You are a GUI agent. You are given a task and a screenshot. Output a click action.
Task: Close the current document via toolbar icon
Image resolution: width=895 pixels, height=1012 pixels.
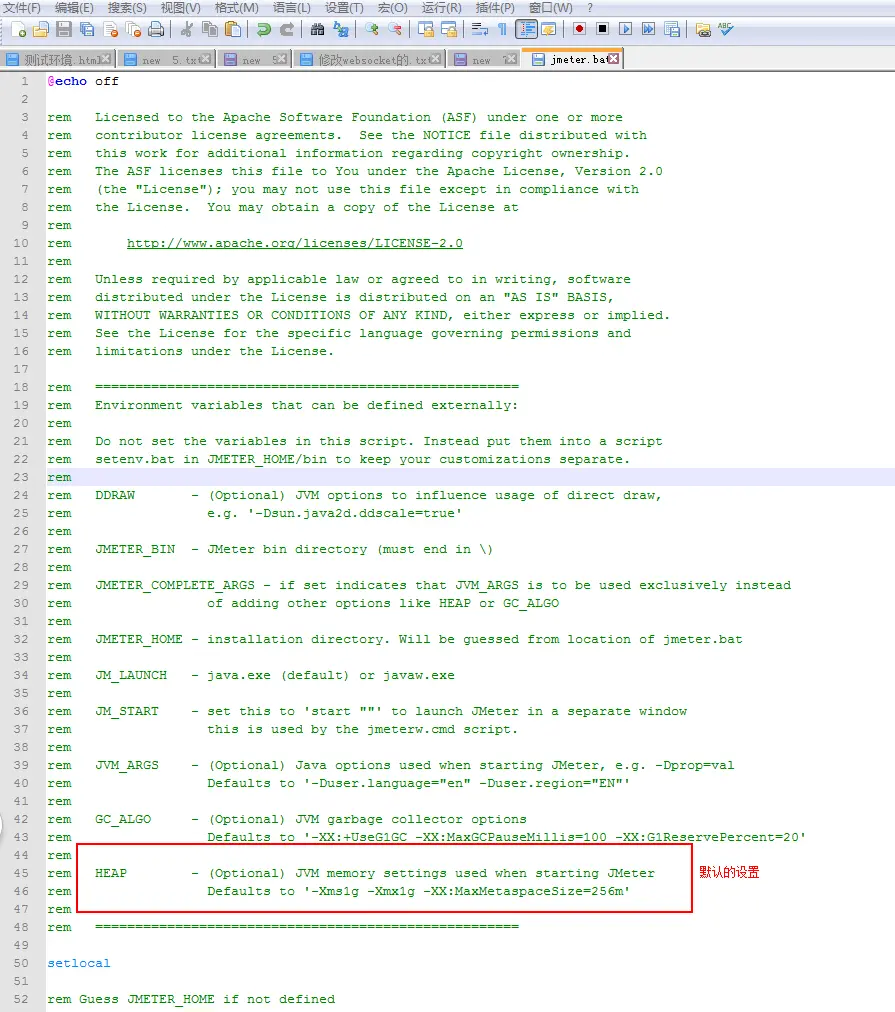[x=110, y=30]
